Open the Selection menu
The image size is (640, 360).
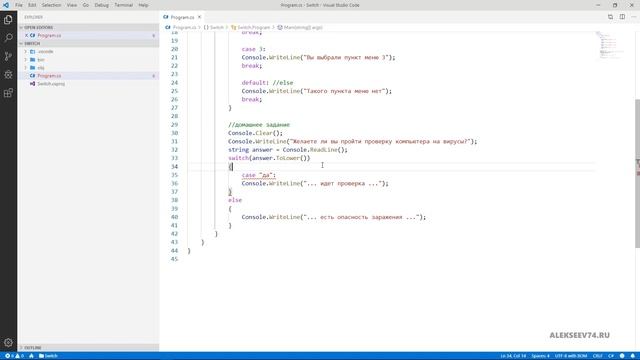pos(51,5)
